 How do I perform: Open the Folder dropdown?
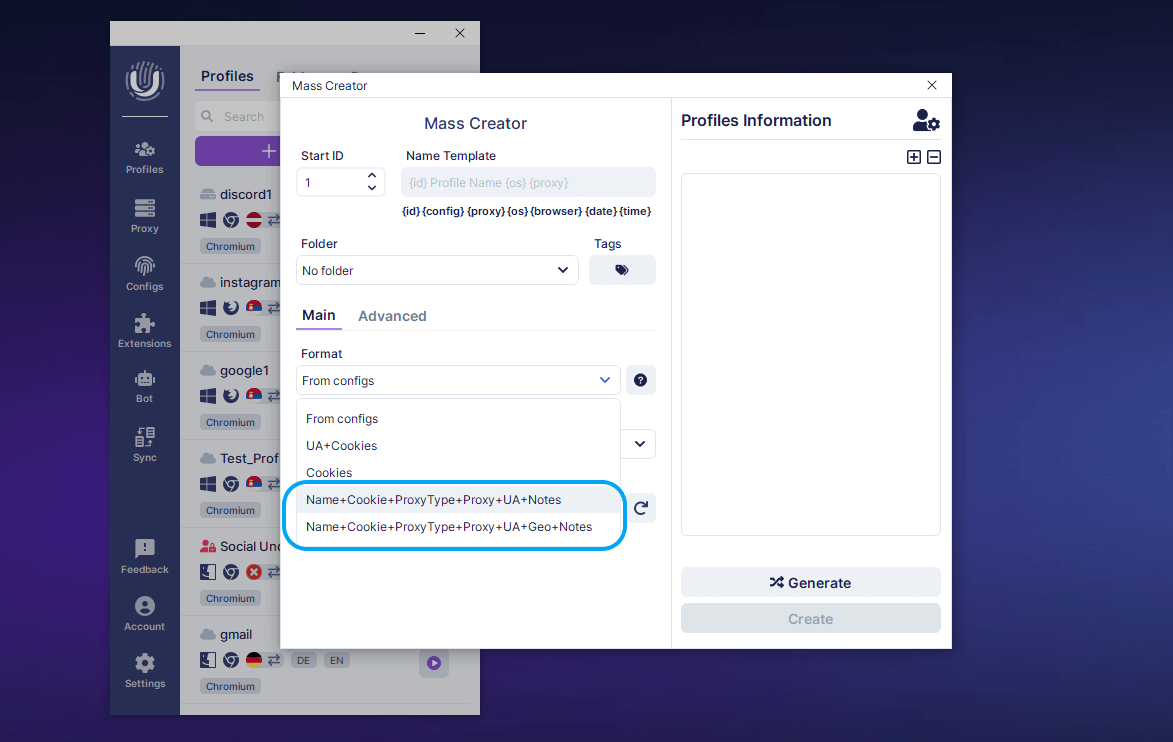tap(437, 270)
